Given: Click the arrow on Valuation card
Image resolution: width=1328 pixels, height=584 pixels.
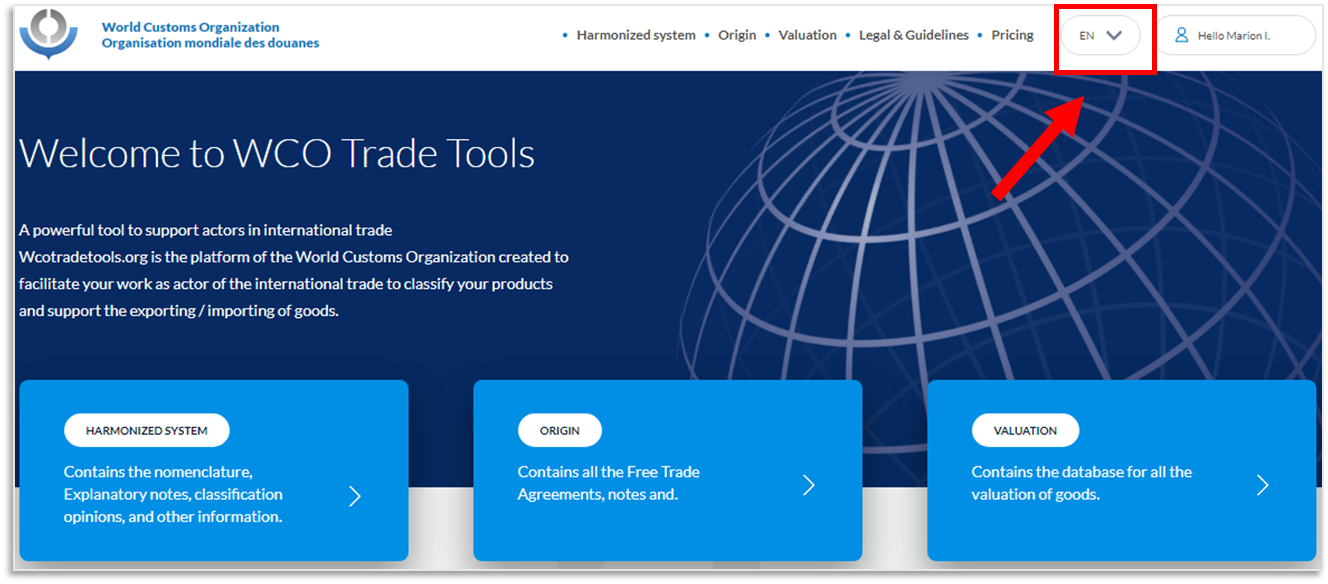Looking at the screenshot, I should [x=1263, y=485].
